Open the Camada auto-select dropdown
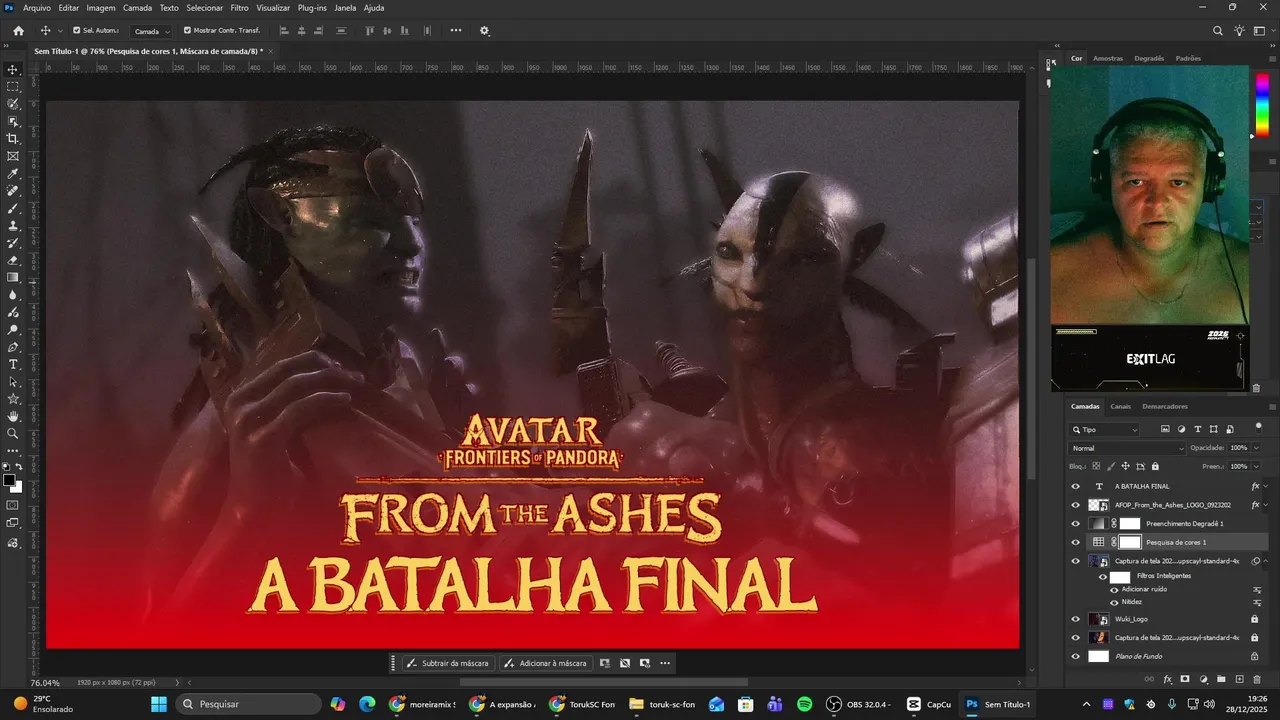 (151, 31)
